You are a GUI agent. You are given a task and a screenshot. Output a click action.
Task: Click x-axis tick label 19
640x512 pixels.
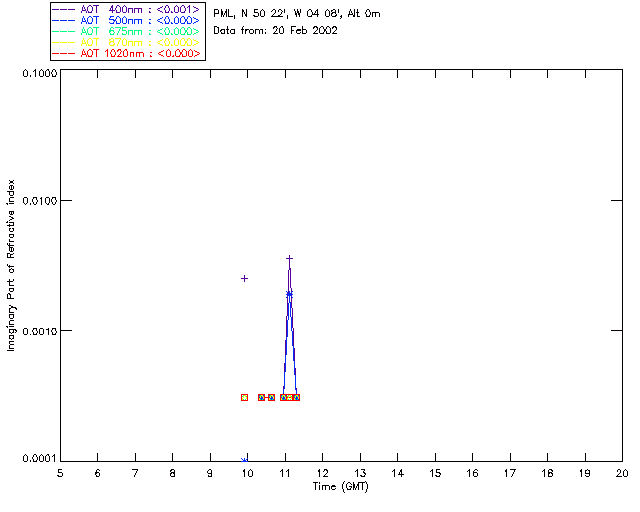[x=585, y=473]
